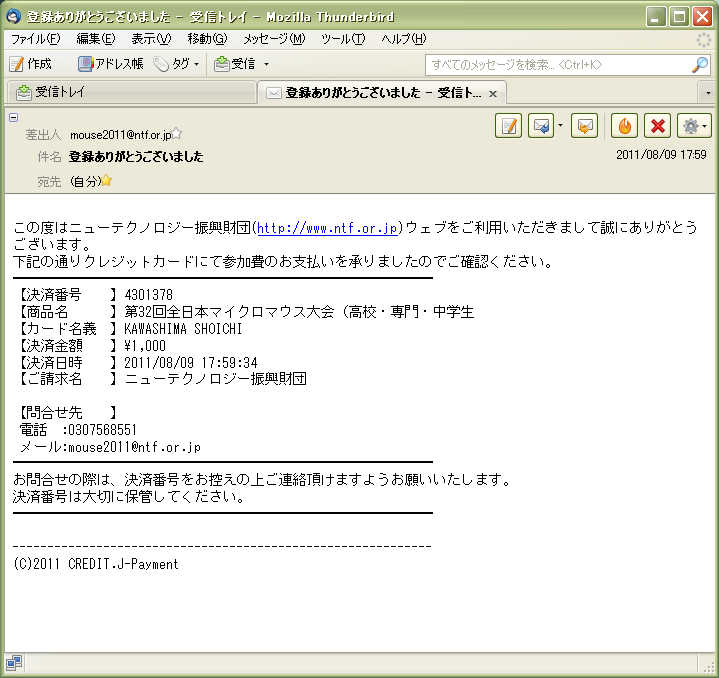The image size is (719, 678).
Task: Open the tab list dropdown
Action: pyautogui.click(x=708, y=93)
